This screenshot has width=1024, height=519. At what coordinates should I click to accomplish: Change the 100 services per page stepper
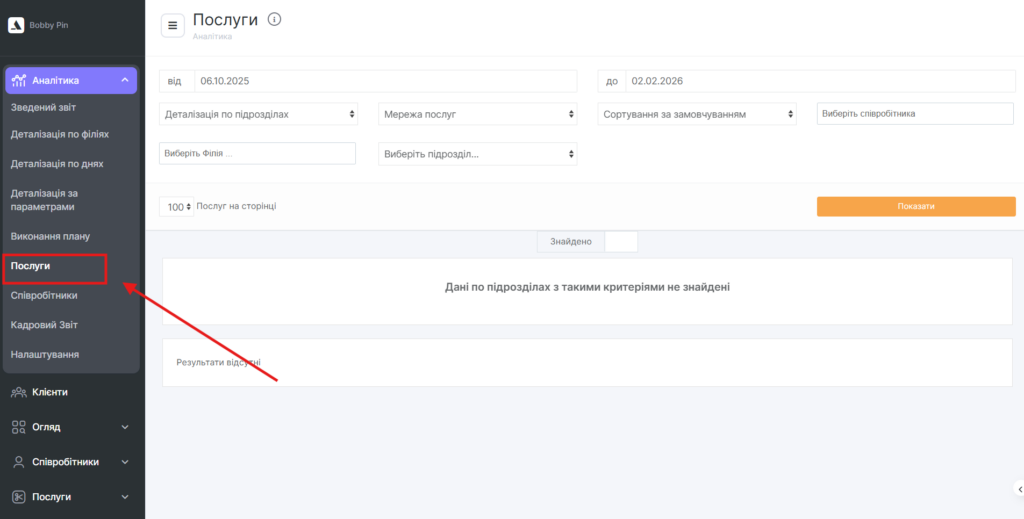pos(177,207)
